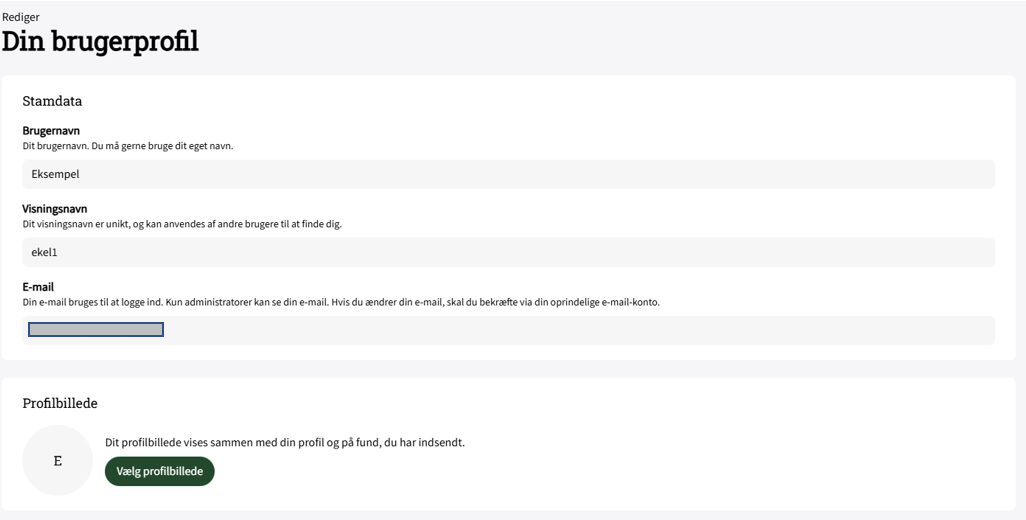Image resolution: width=1026 pixels, height=520 pixels.
Task: Click the Brugernavn input field
Action: pyautogui.click(x=508, y=174)
